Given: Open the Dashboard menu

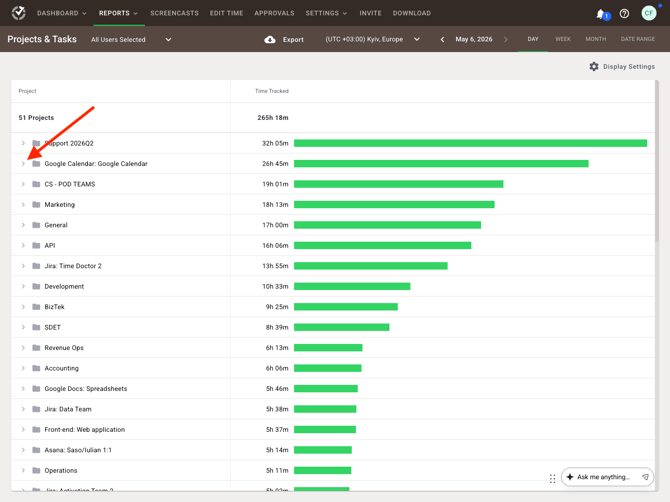Looking at the screenshot, I should tap(62, 13).
